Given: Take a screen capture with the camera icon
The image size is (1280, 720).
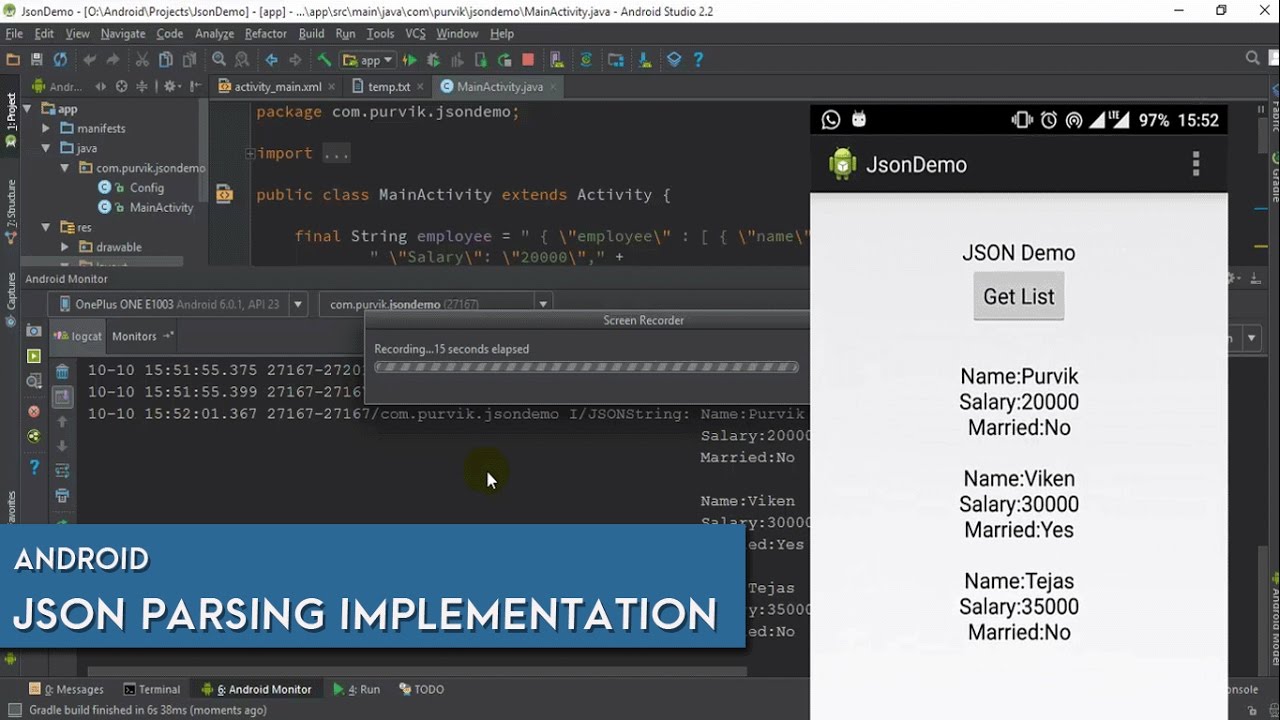Looking at the screenshot, I should (34, 331).
